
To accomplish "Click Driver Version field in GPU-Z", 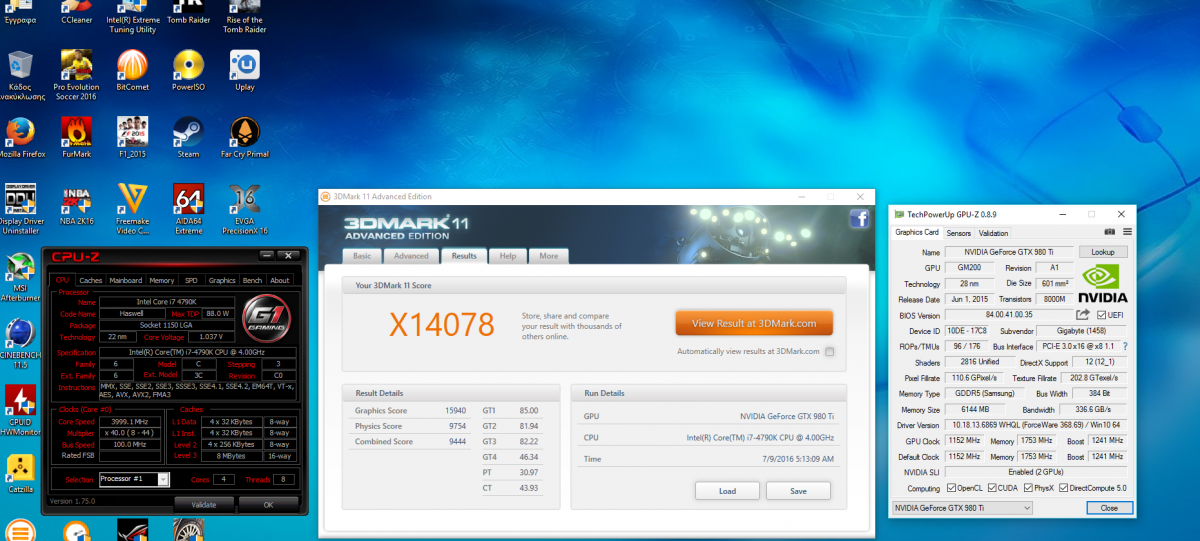I will [1037, 425].
